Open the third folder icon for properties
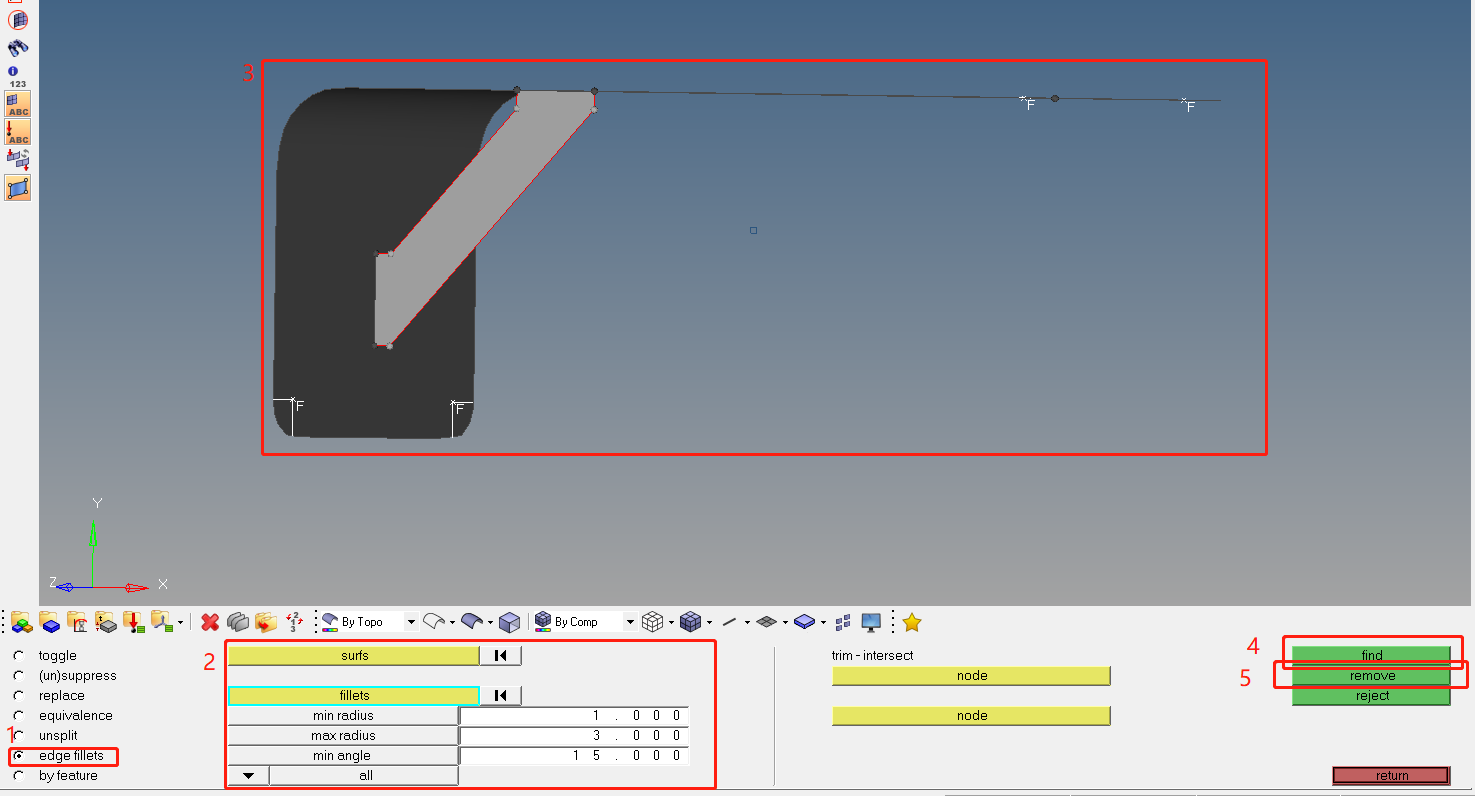 [78, 622]
